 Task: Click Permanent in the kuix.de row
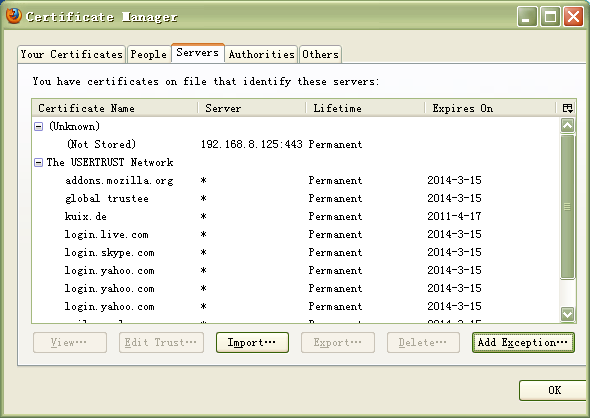(335, 216)
